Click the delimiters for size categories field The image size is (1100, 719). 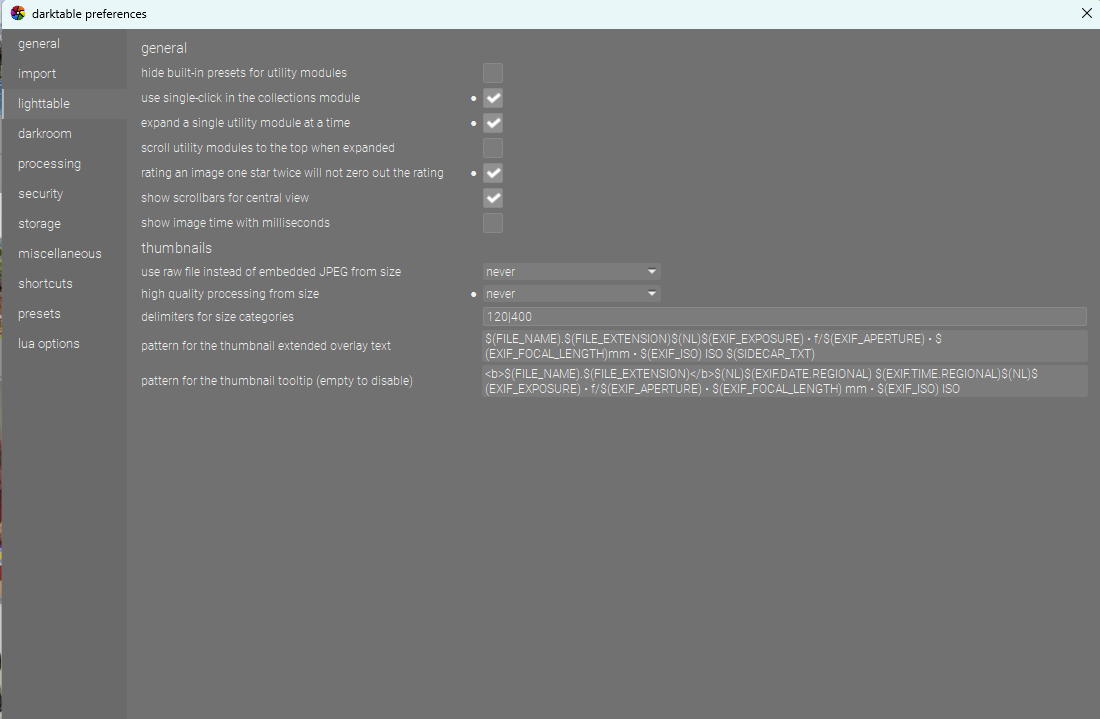784,316
